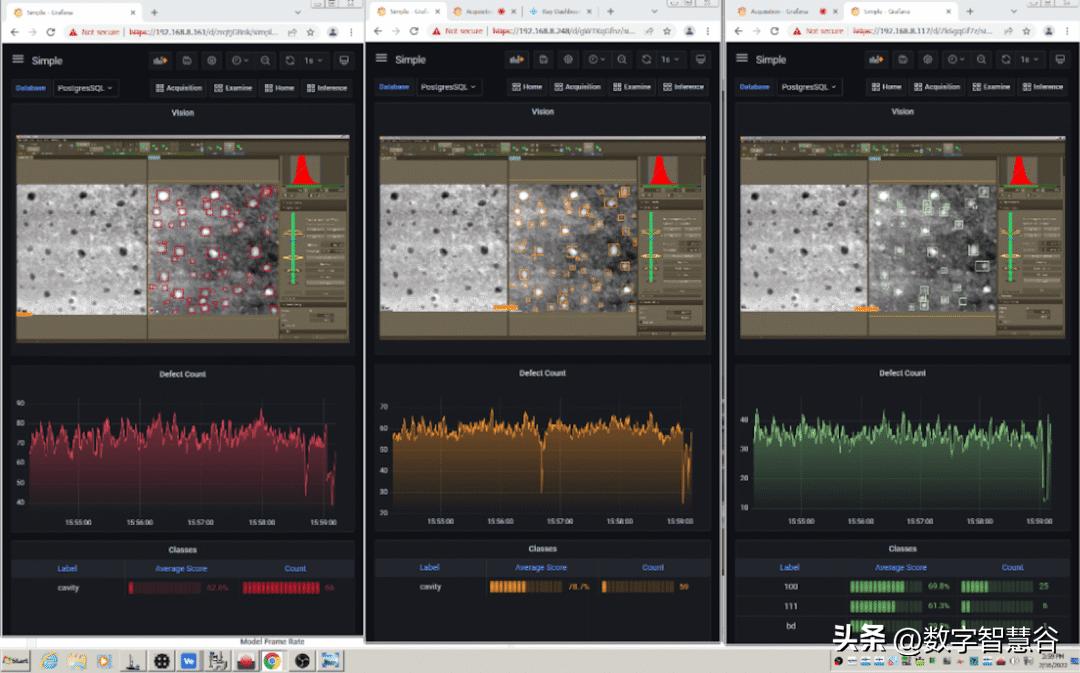Open Acquisition dashboard link in the middle window

click(x=578, y=87)
